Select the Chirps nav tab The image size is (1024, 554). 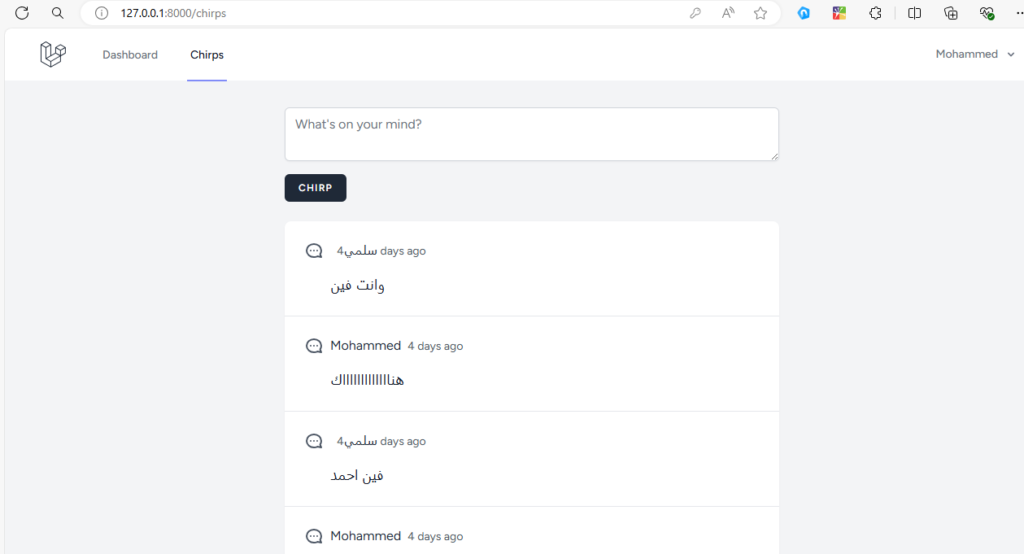coord(207,55)
